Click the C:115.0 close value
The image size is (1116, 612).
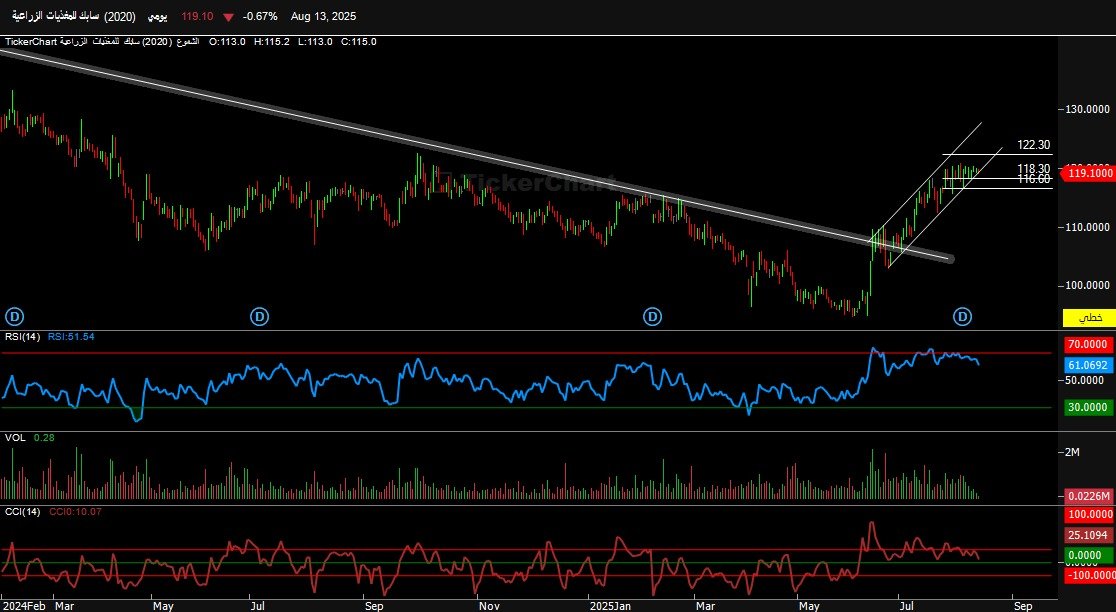click(359, 42)
